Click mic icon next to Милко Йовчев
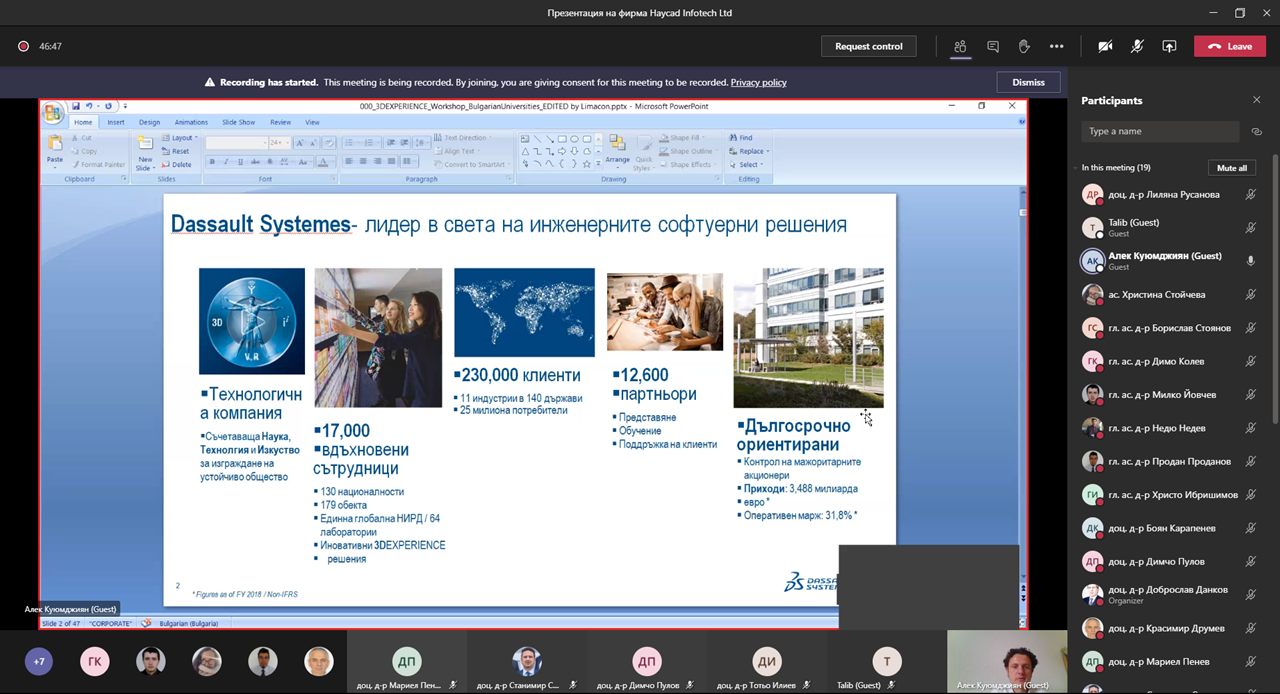1280x694 pixels. [1250, 395]
